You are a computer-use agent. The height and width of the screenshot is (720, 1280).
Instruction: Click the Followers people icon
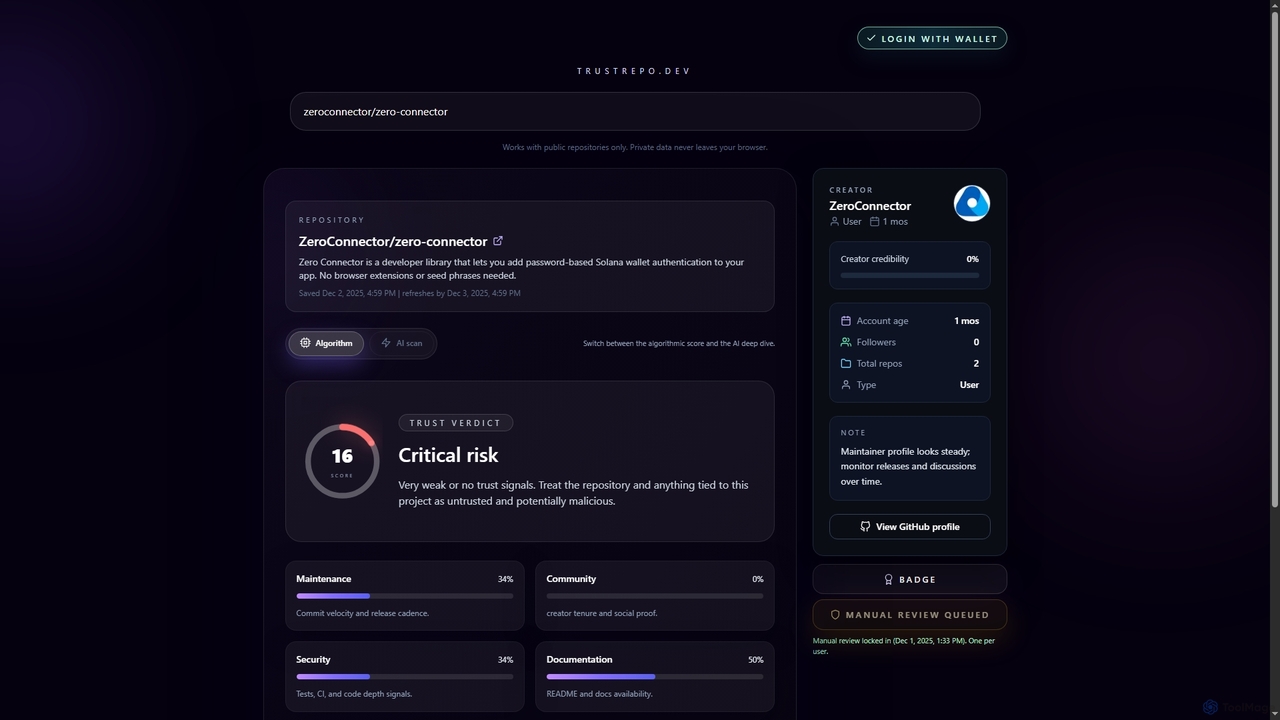pyautogui.click(x=846, y=342)
